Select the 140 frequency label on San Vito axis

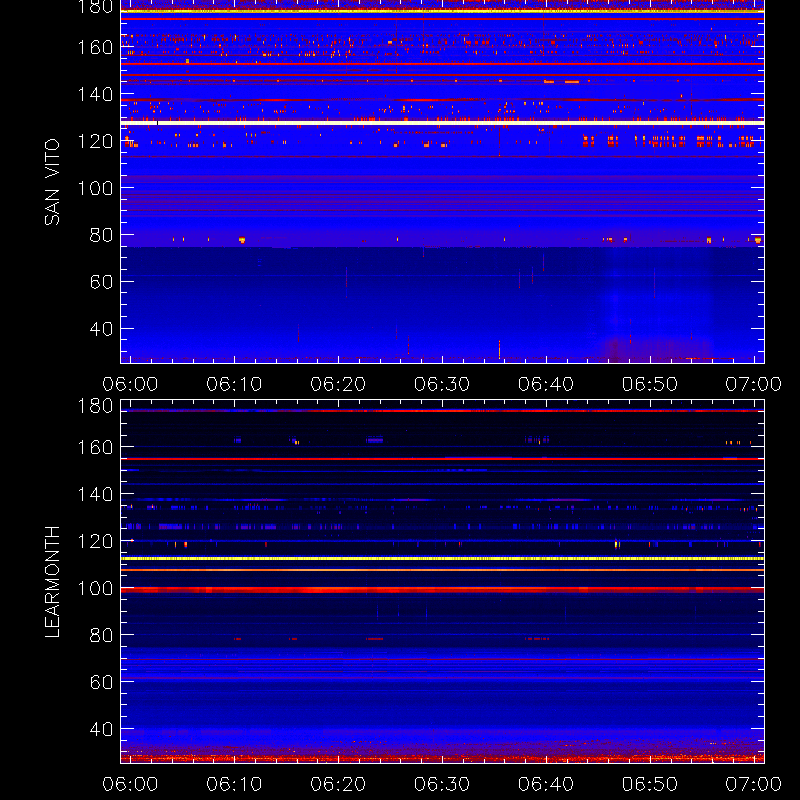click(95, 94)
